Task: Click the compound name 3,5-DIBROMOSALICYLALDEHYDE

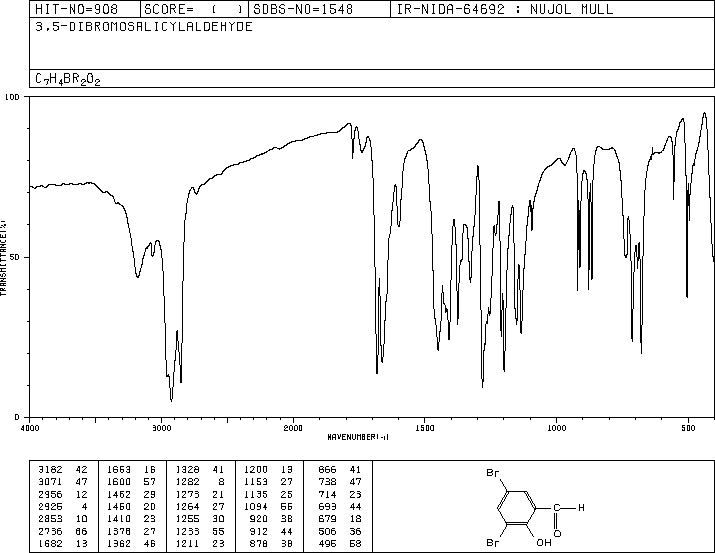Action: pyautogui.click(x=144, y=27)
